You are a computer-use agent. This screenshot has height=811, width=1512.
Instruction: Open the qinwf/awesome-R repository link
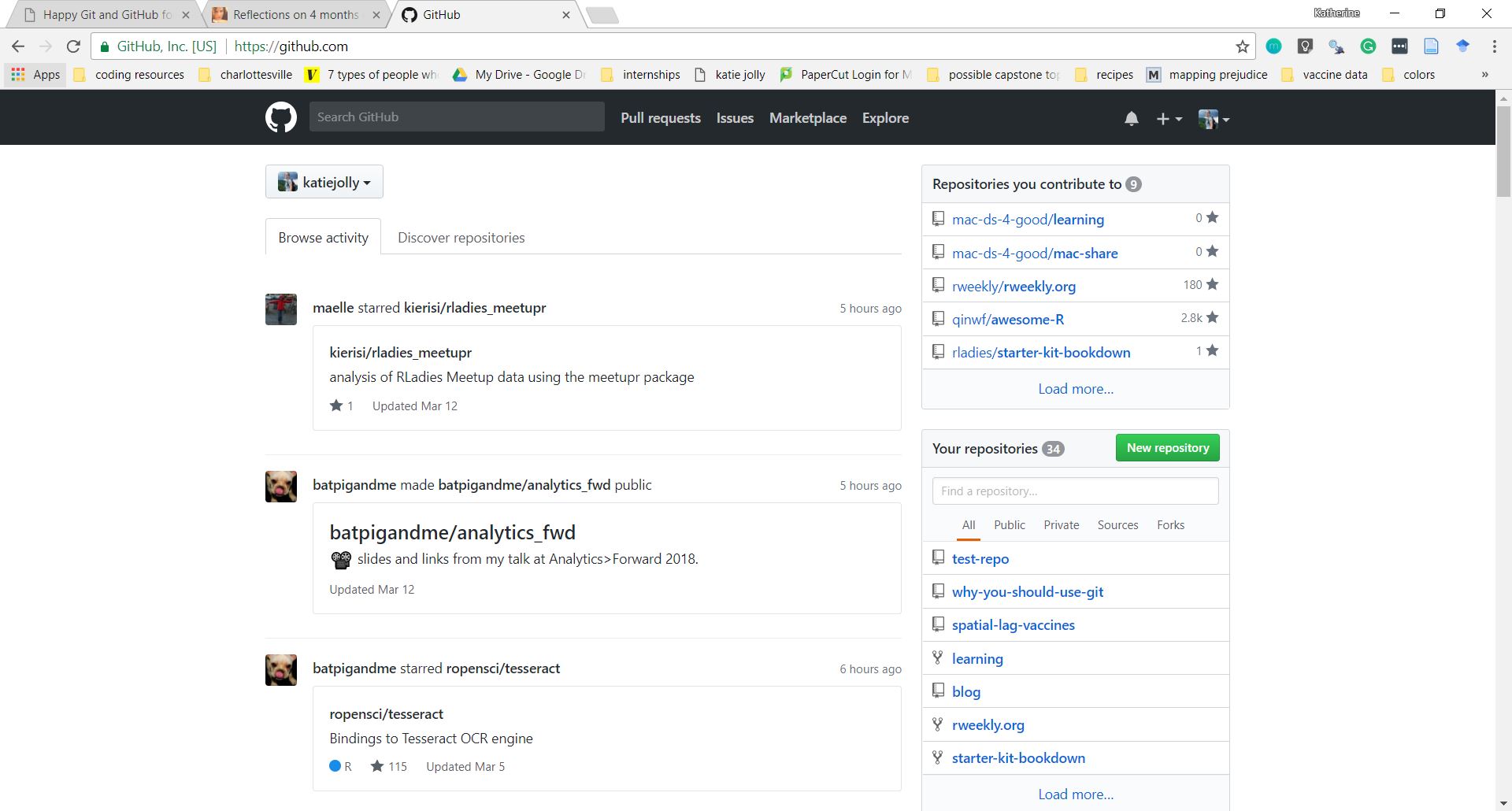click(1008, 319)
